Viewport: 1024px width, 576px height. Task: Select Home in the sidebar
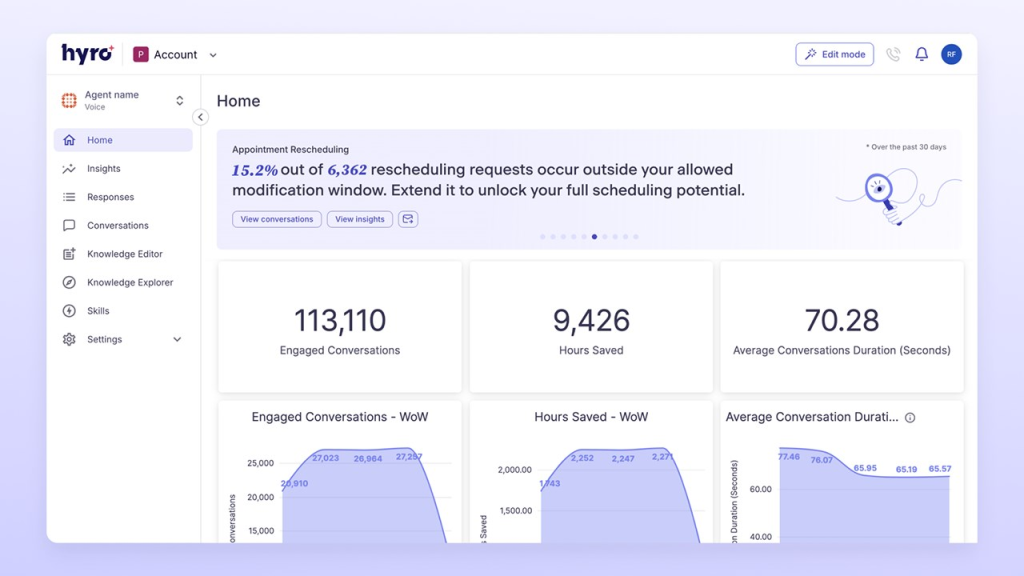(101, 140)
